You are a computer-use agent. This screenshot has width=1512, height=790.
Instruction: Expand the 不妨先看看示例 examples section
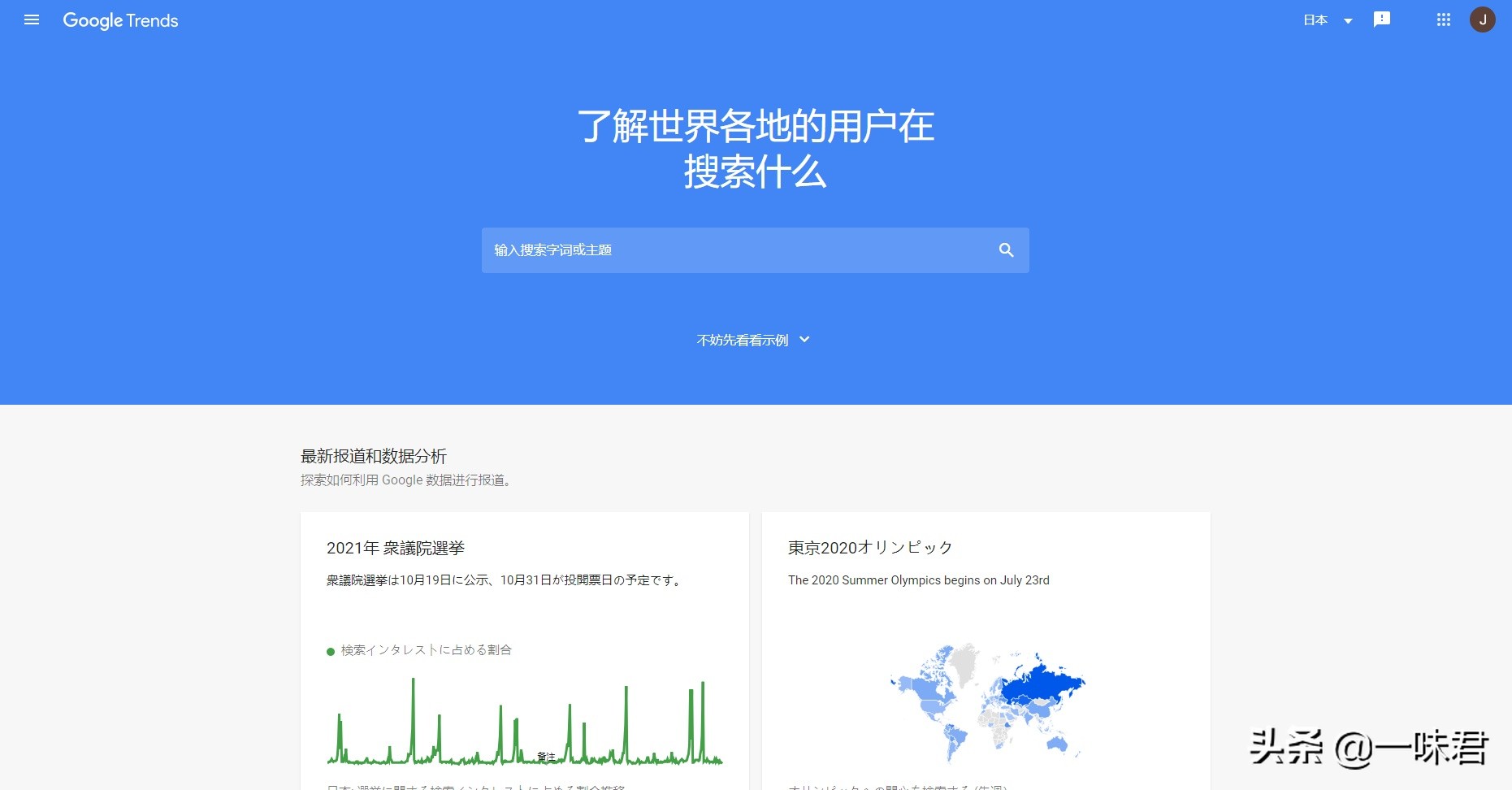(754, 340)
